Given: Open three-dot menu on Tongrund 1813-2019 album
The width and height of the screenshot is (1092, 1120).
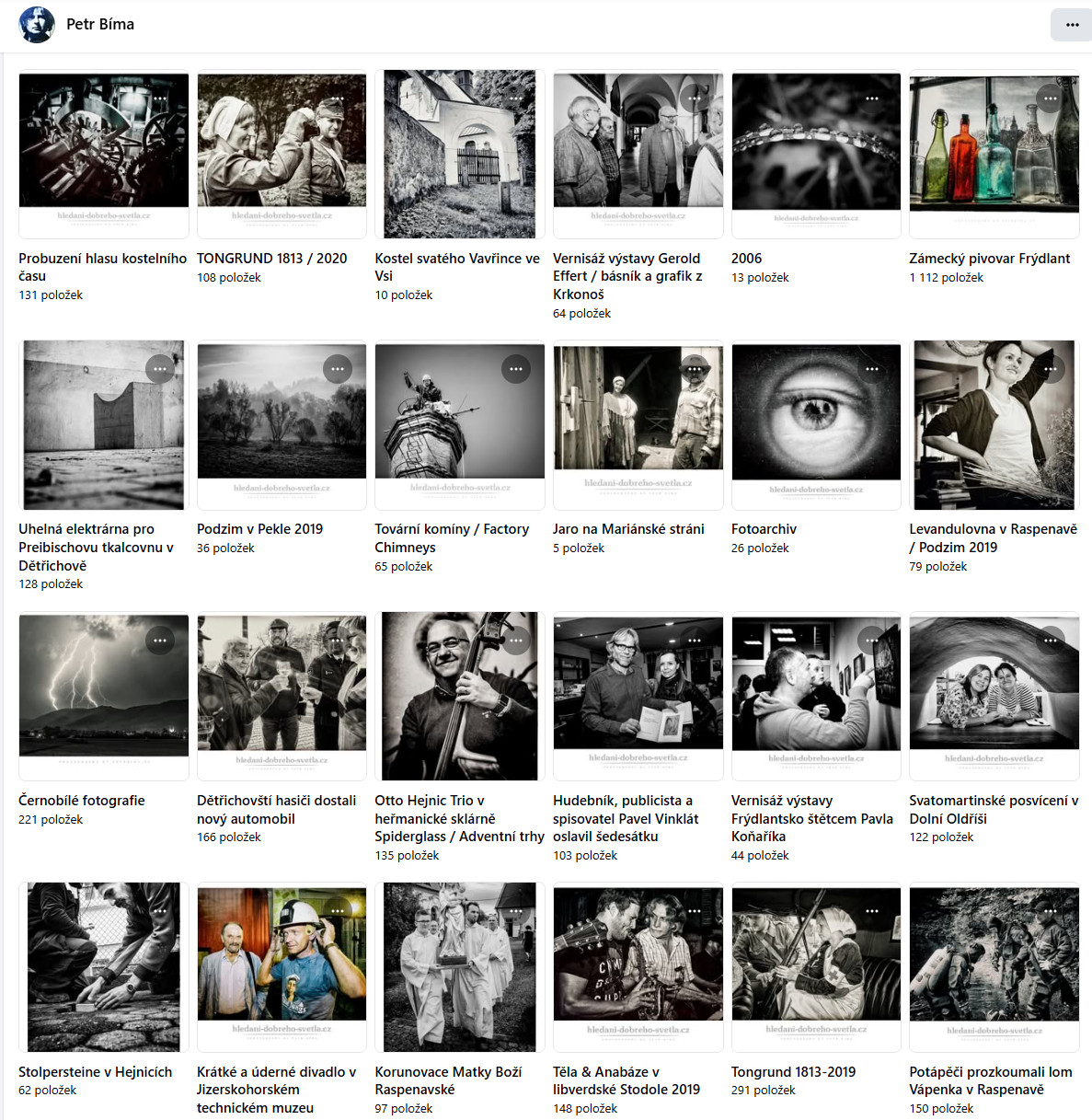Looking at the screenshot, I should click(x=872, y=911).
